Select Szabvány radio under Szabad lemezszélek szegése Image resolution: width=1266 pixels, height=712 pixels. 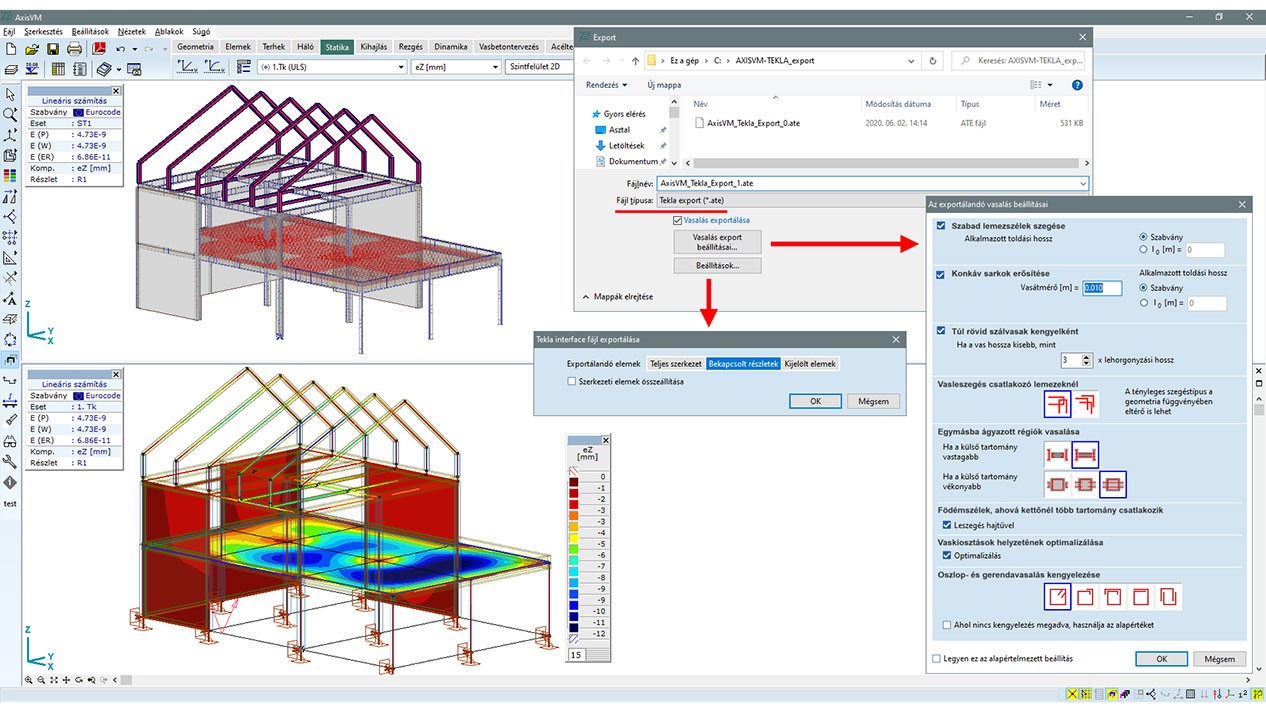click(1144, 237)
